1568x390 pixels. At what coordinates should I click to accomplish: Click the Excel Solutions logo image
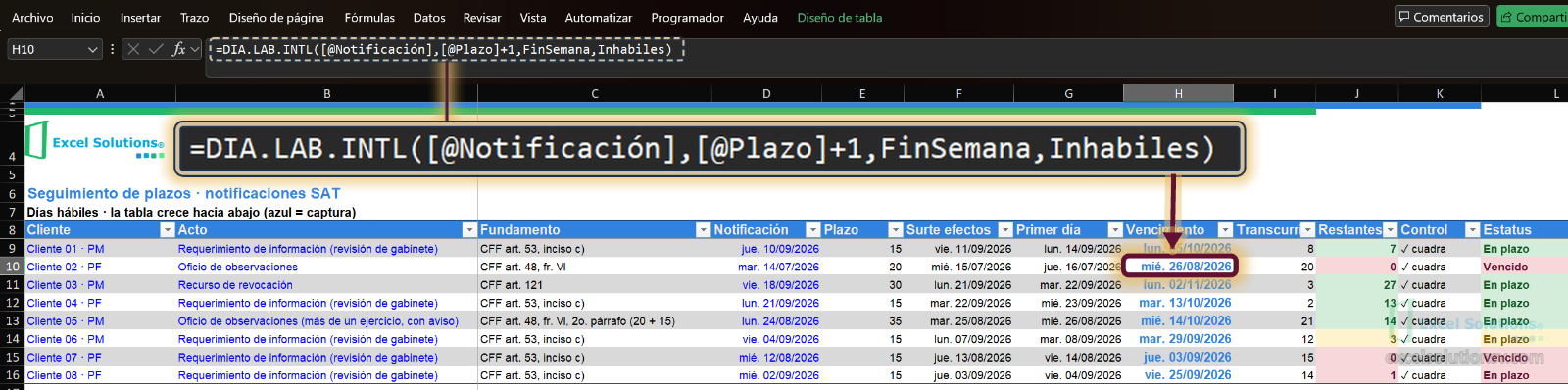95,141
